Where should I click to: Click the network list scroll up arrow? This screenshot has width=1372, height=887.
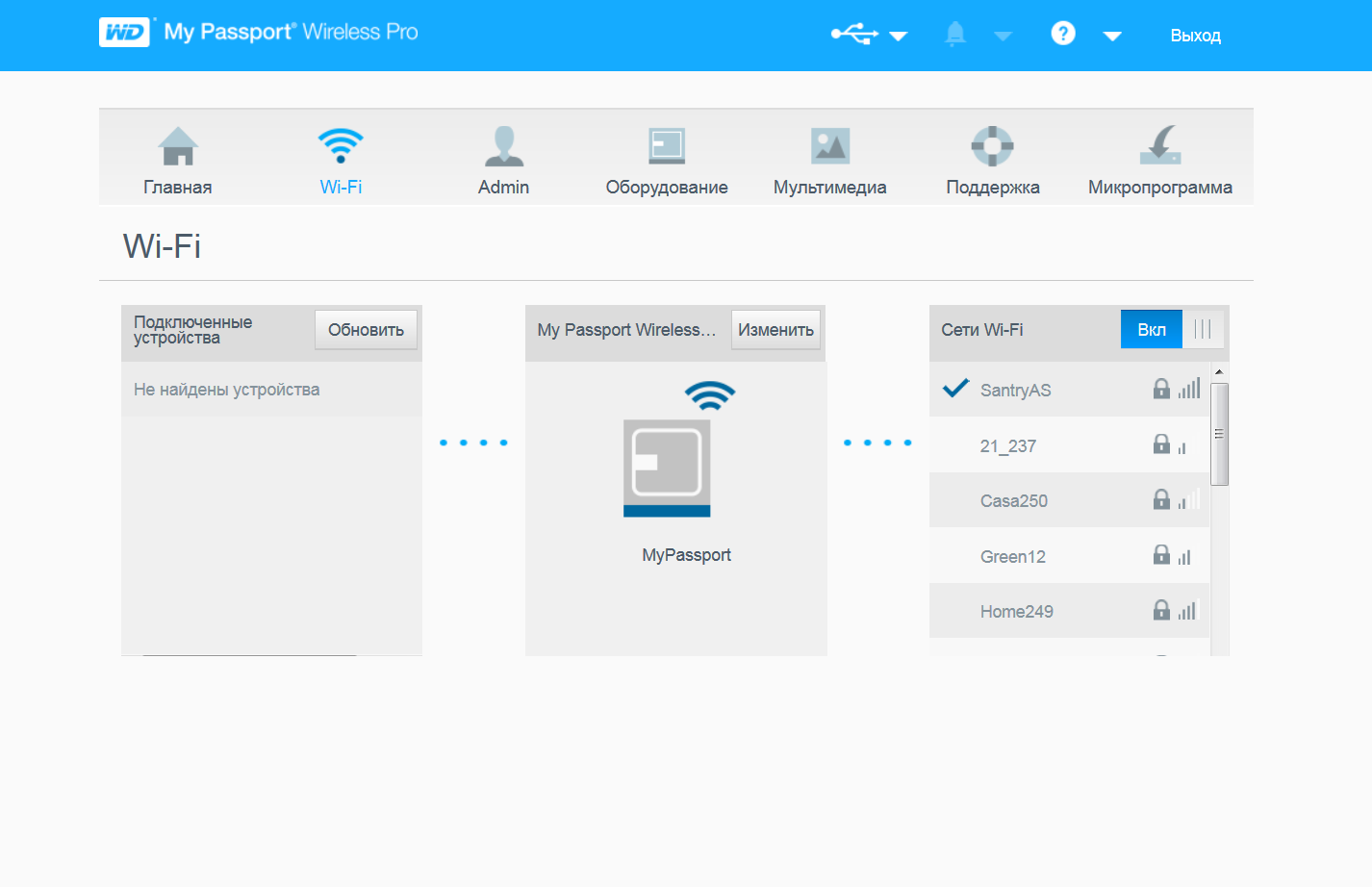point(1219,371)
